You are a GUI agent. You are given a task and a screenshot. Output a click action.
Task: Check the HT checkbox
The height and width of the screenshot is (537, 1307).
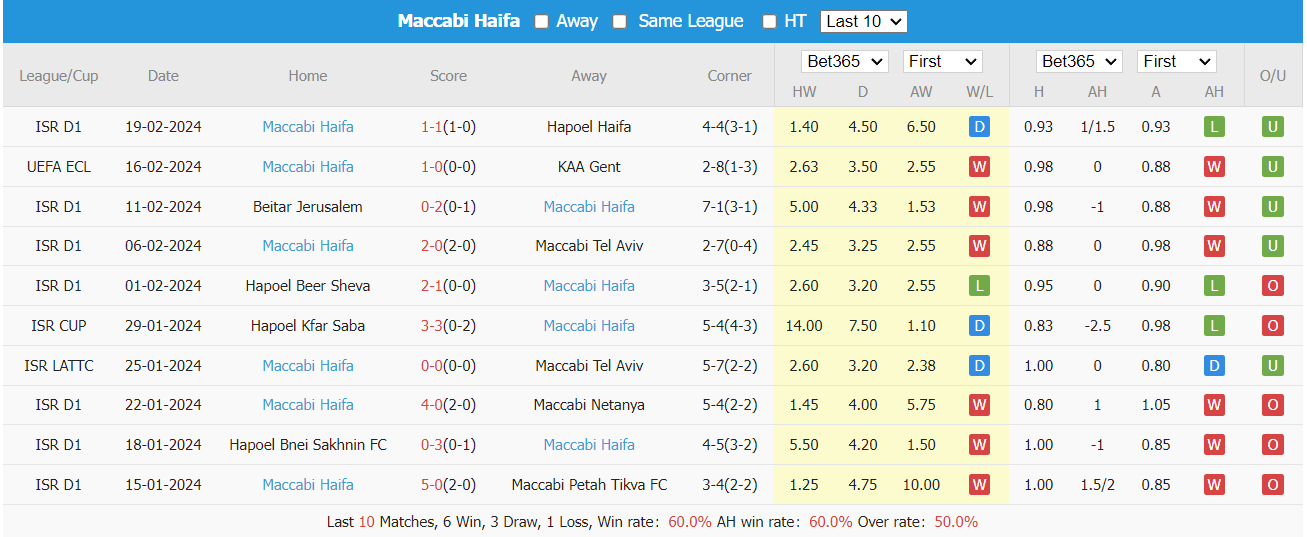tap(769, 21)
